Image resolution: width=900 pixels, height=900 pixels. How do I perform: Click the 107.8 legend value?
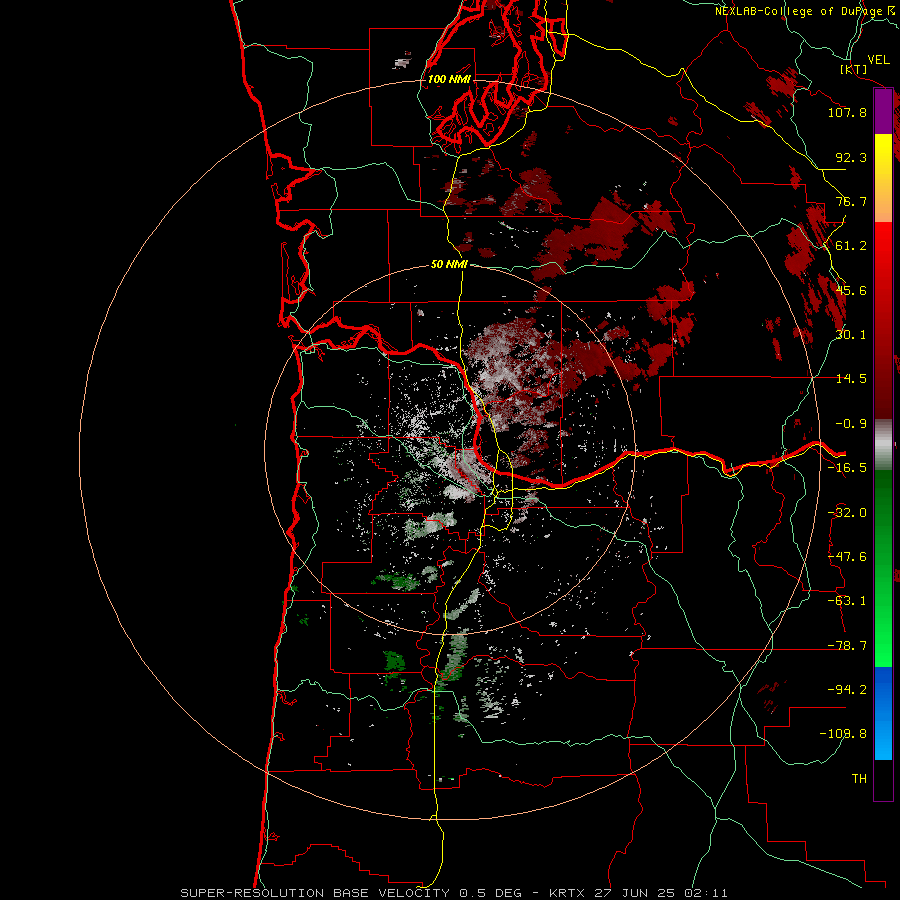pos(847,112)
